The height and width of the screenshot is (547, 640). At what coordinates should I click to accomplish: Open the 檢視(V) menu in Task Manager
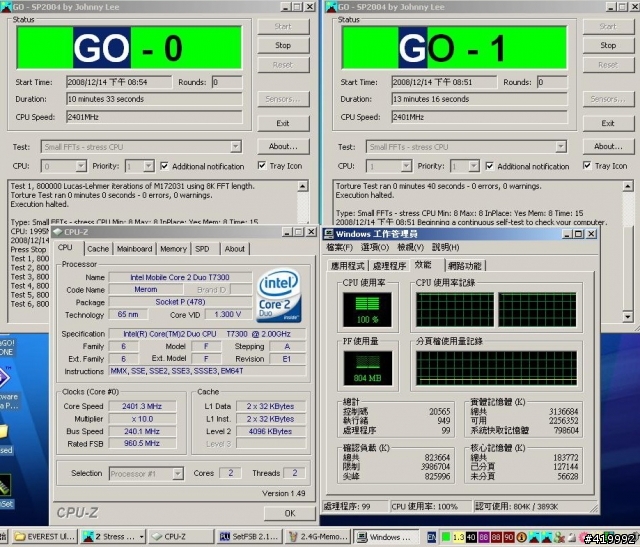point(411,247)
